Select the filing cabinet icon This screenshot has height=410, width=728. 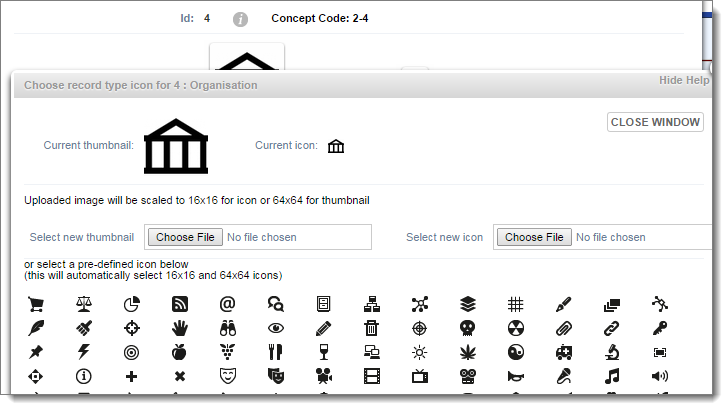tap(324, 305)
